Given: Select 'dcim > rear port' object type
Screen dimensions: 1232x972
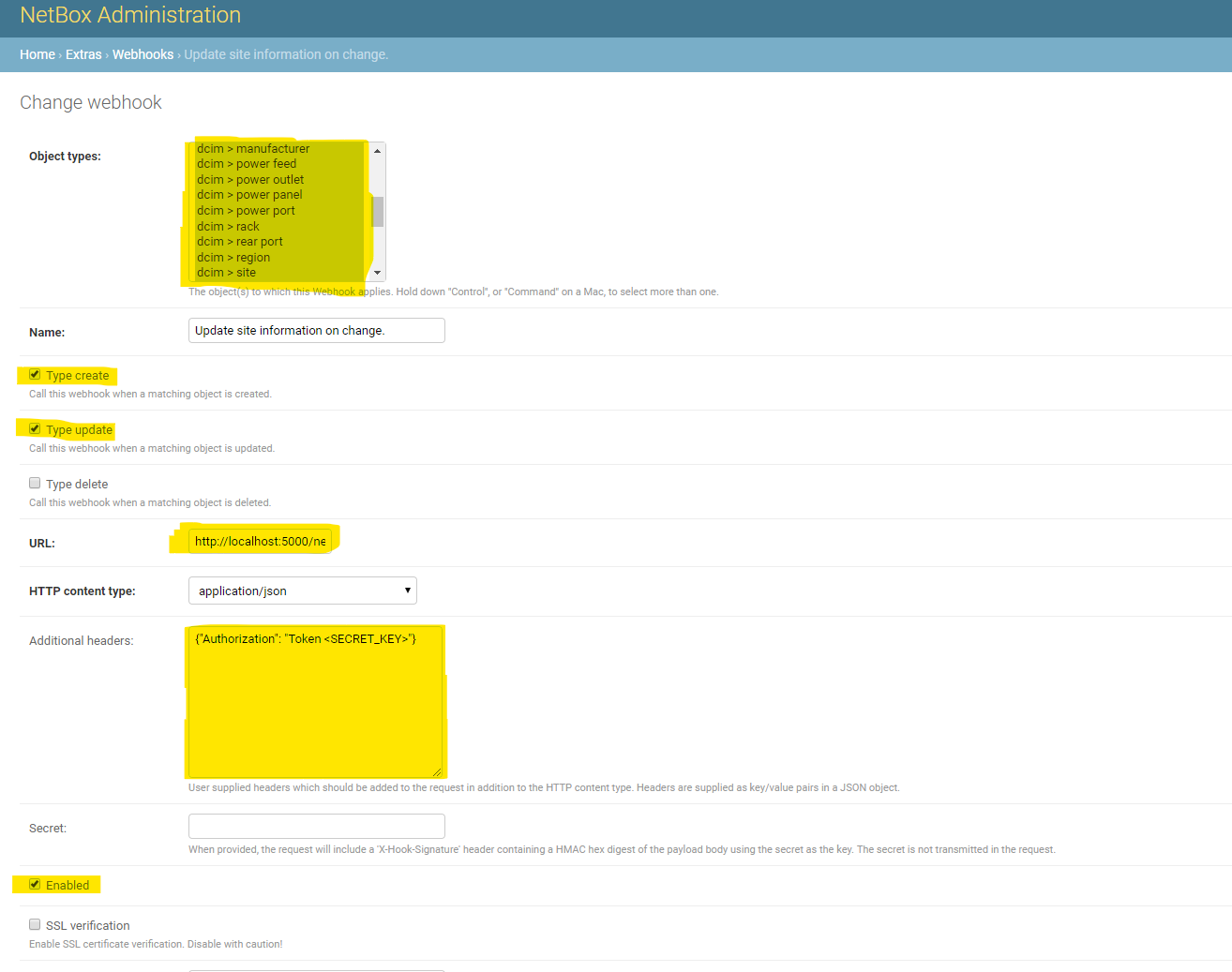Looking at the screenshot, I should coord(279,242).
